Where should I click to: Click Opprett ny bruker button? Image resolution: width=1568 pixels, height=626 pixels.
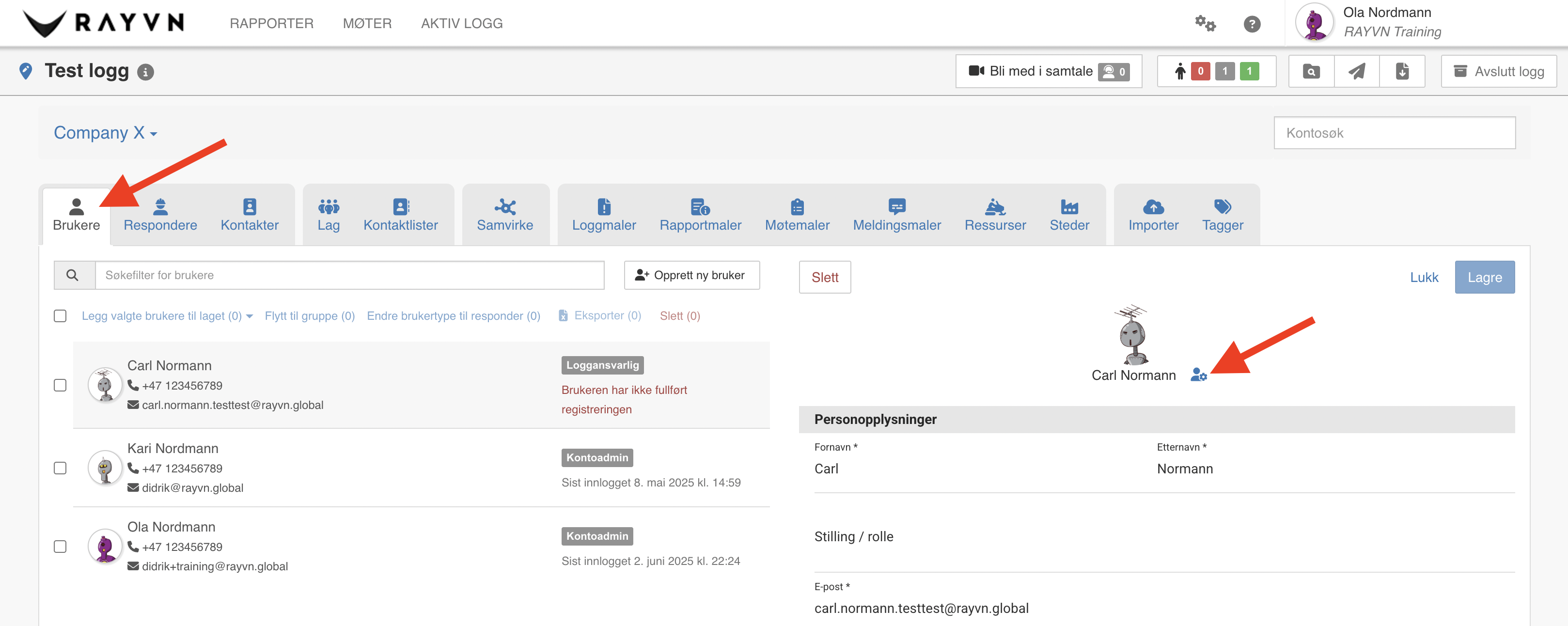[691, 275]
